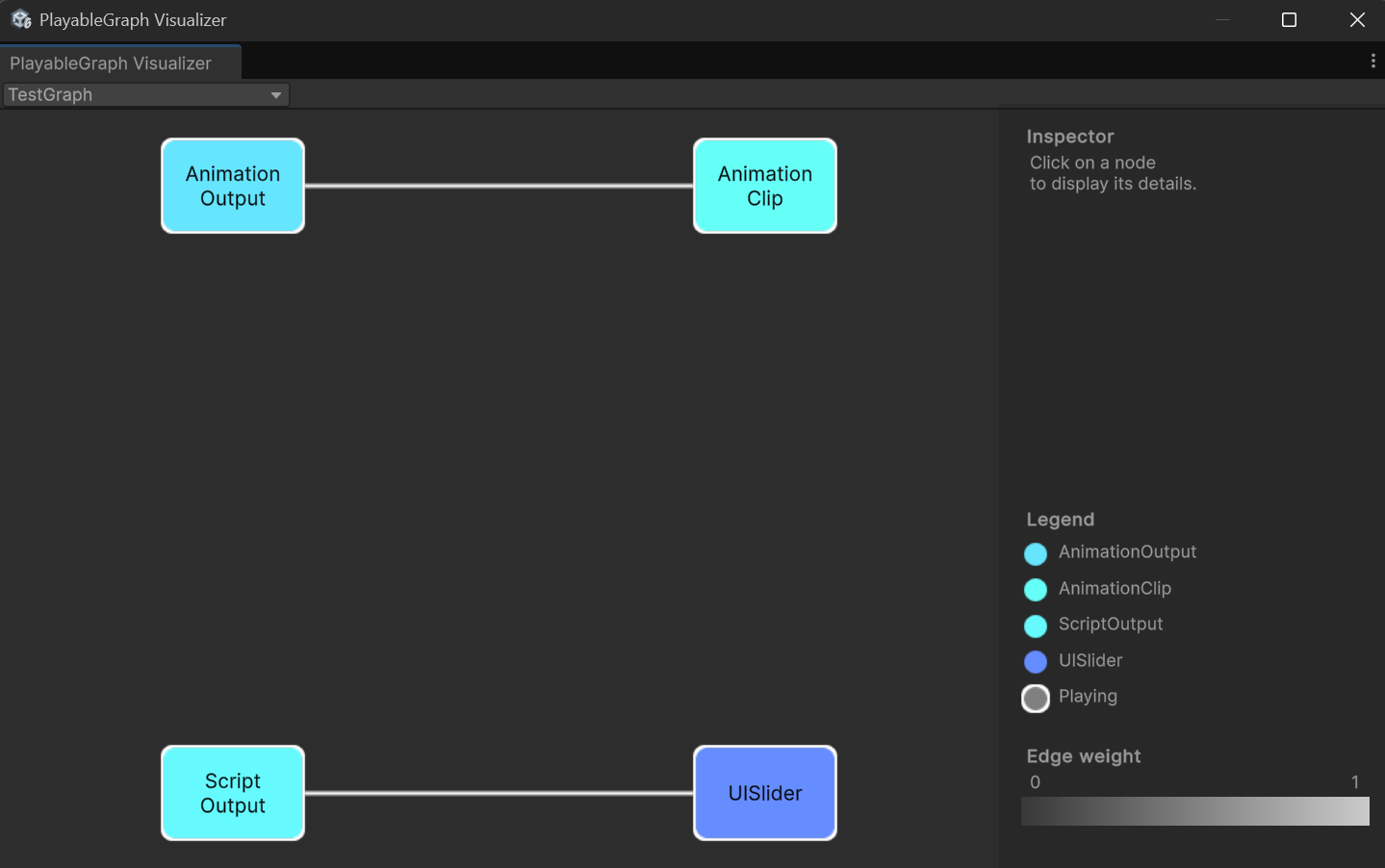This screenshot has height=868, width=1385.
Task: Click the AnimationClip legend color dot
Action: point(1036,589)
